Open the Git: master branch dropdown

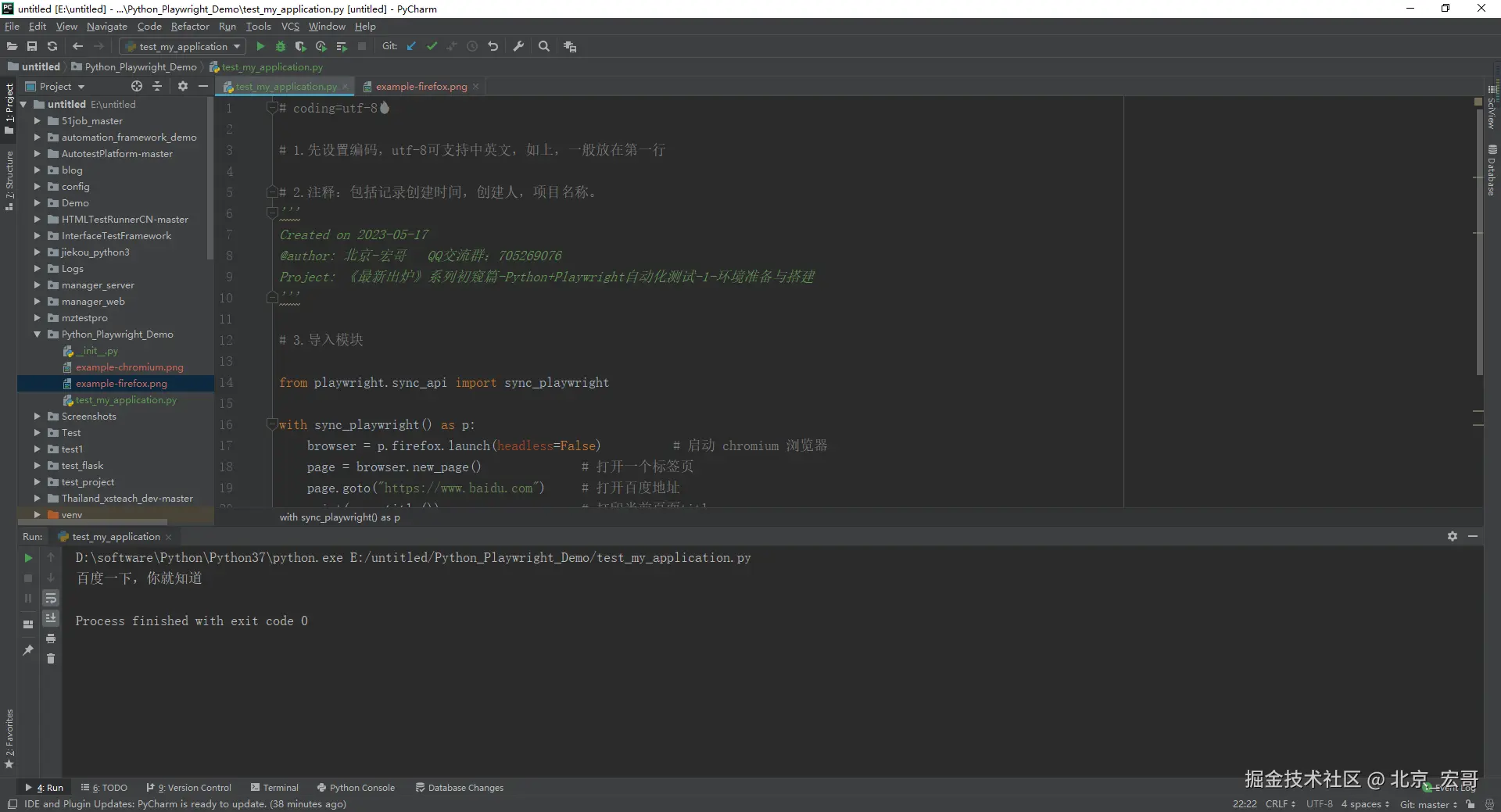(x=1428, y=804)
